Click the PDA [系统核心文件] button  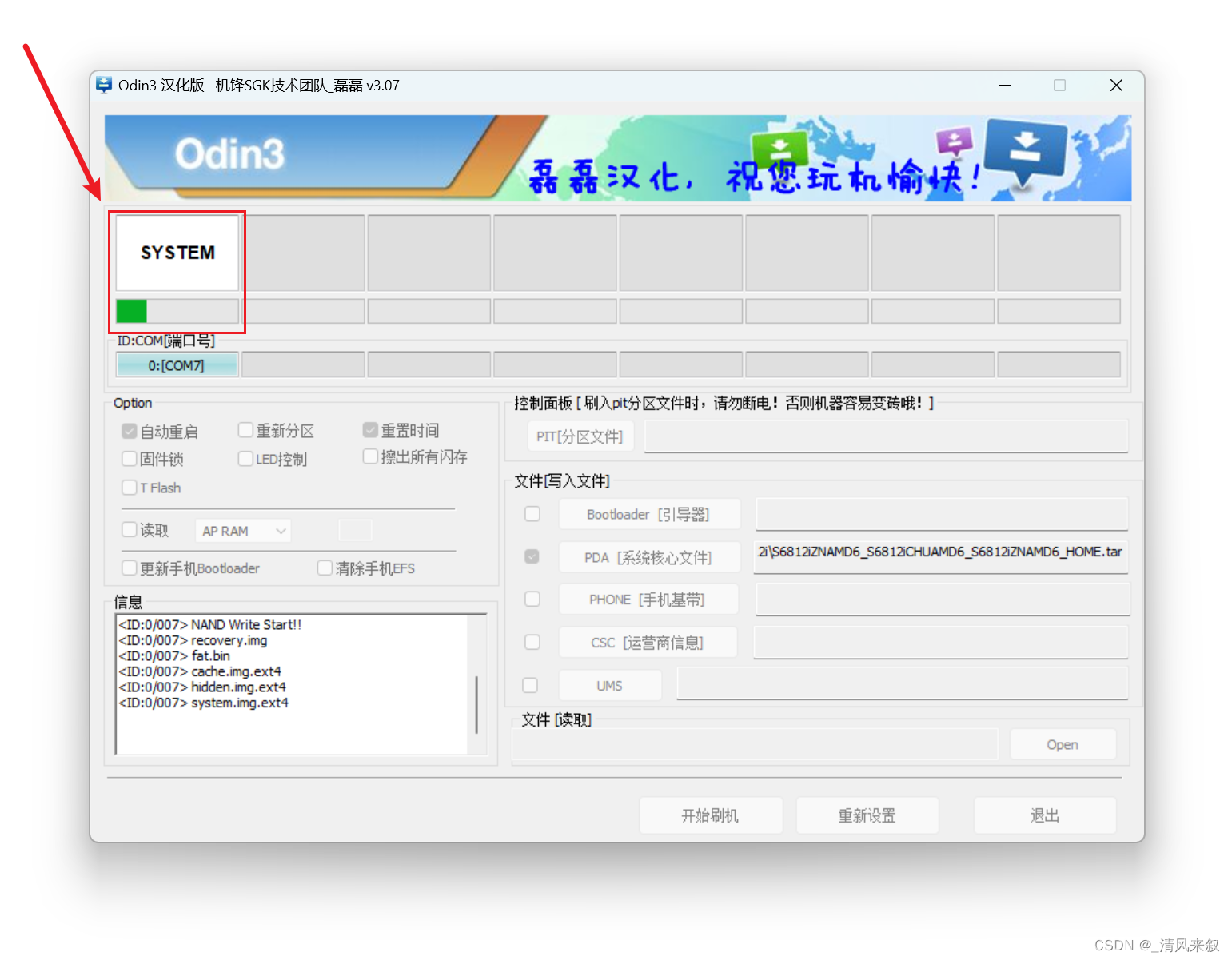pyautogui.click(x=649, y=557)
